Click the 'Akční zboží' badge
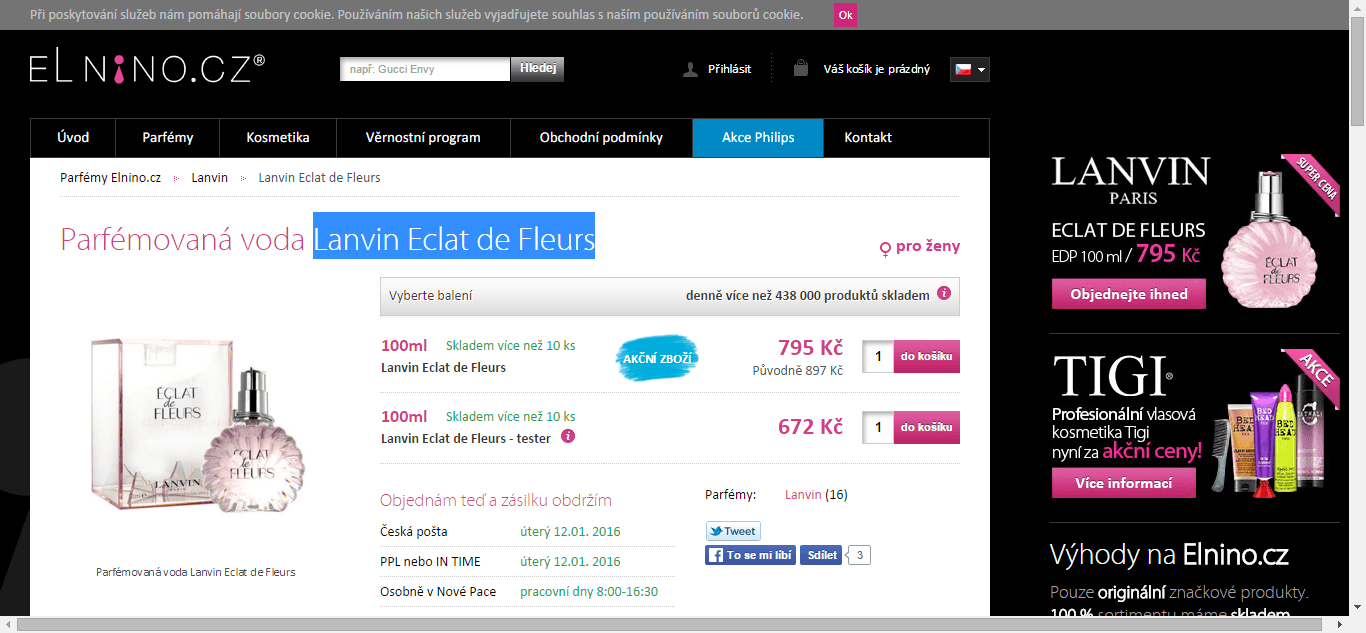The height and width of the screenshot is (633, 1366). pyautogui.click(x=656, y=357)
